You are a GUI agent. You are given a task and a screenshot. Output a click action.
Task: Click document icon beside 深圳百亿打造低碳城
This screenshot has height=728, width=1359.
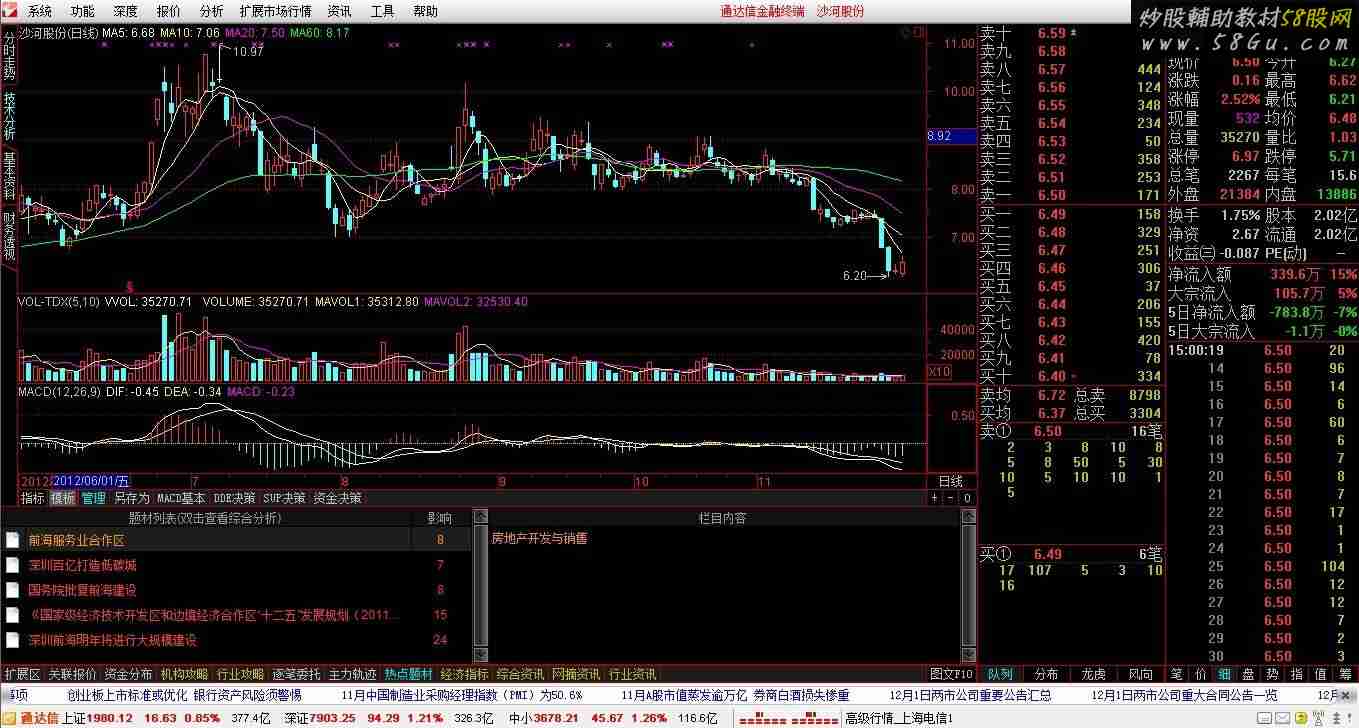click(x=13, y=565)
